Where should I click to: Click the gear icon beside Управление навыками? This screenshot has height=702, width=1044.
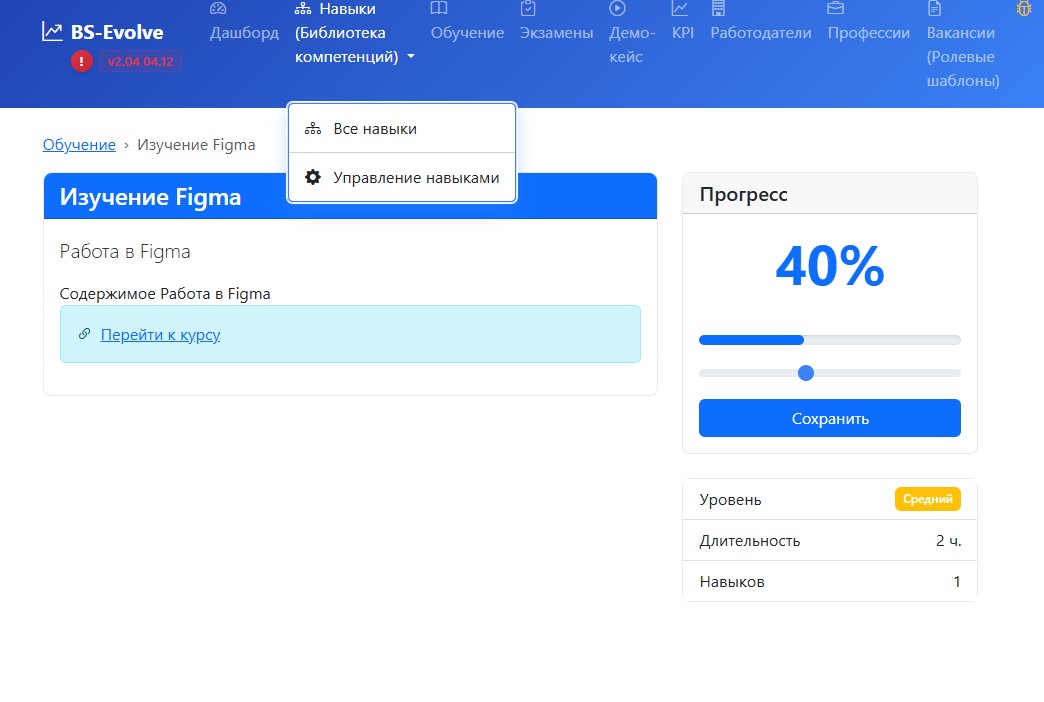coord(313,177)
